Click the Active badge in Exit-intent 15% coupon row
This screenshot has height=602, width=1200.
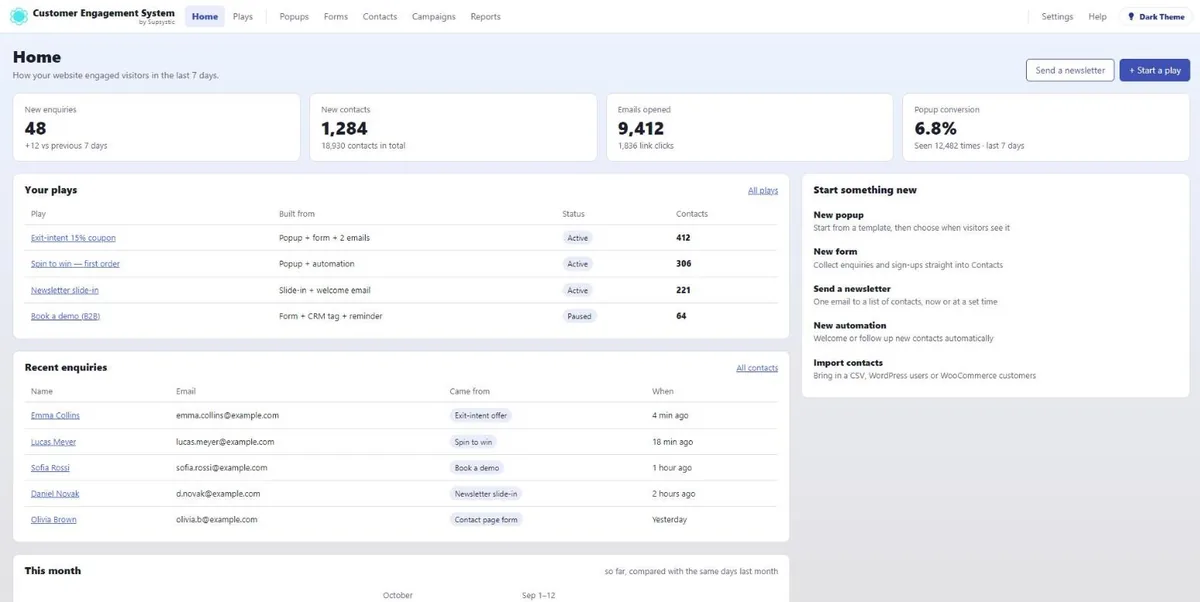pos(577,238)
